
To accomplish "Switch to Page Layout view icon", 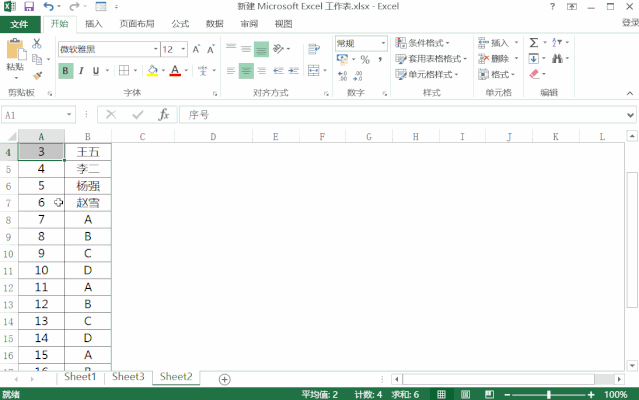I will [x=465, y=394].
